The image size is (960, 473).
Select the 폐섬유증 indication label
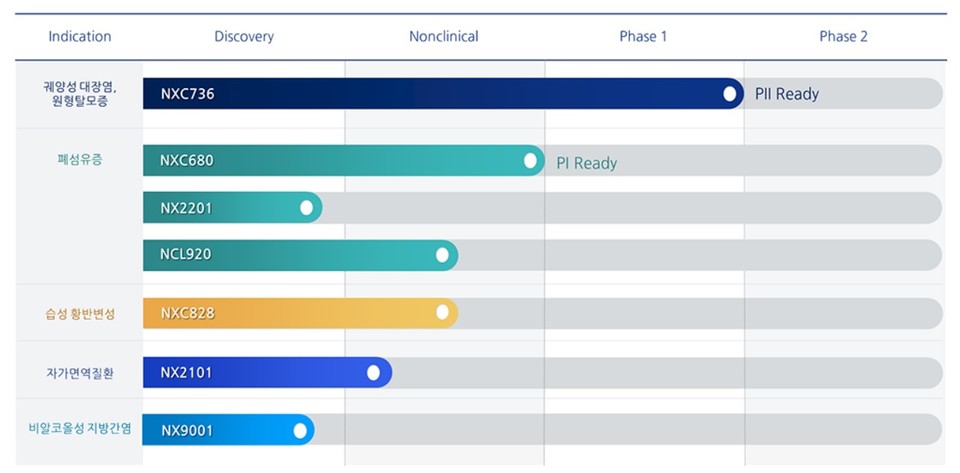pos(80,159)
